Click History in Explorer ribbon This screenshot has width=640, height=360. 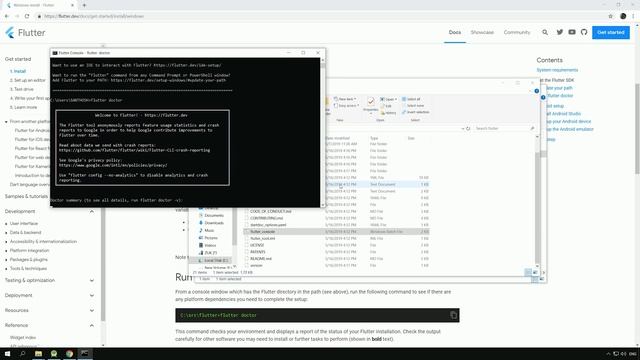[389, 113]
